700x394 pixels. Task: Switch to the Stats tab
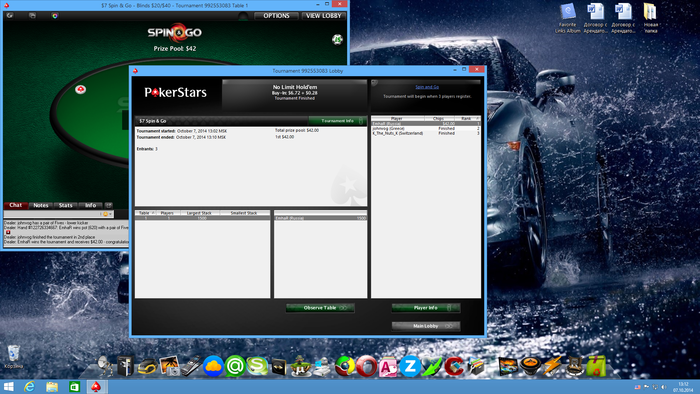click(66, 205)
